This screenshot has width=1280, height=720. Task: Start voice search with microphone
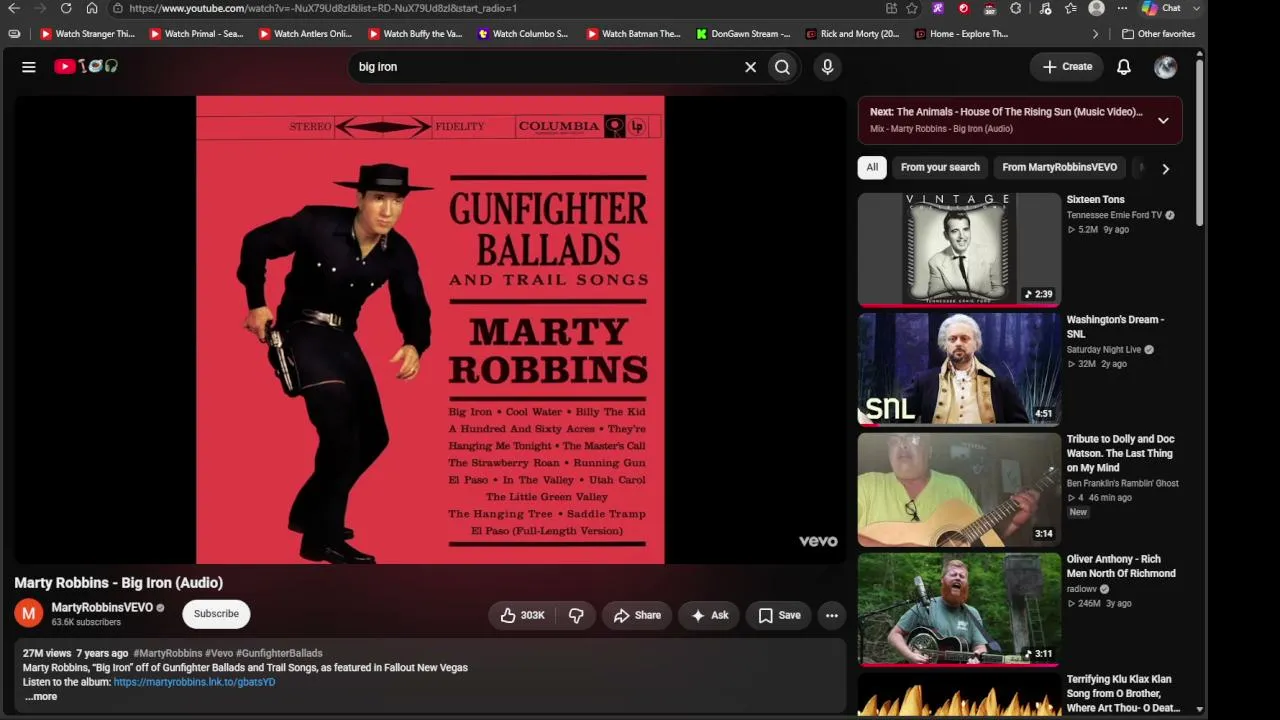pos(827,67)
